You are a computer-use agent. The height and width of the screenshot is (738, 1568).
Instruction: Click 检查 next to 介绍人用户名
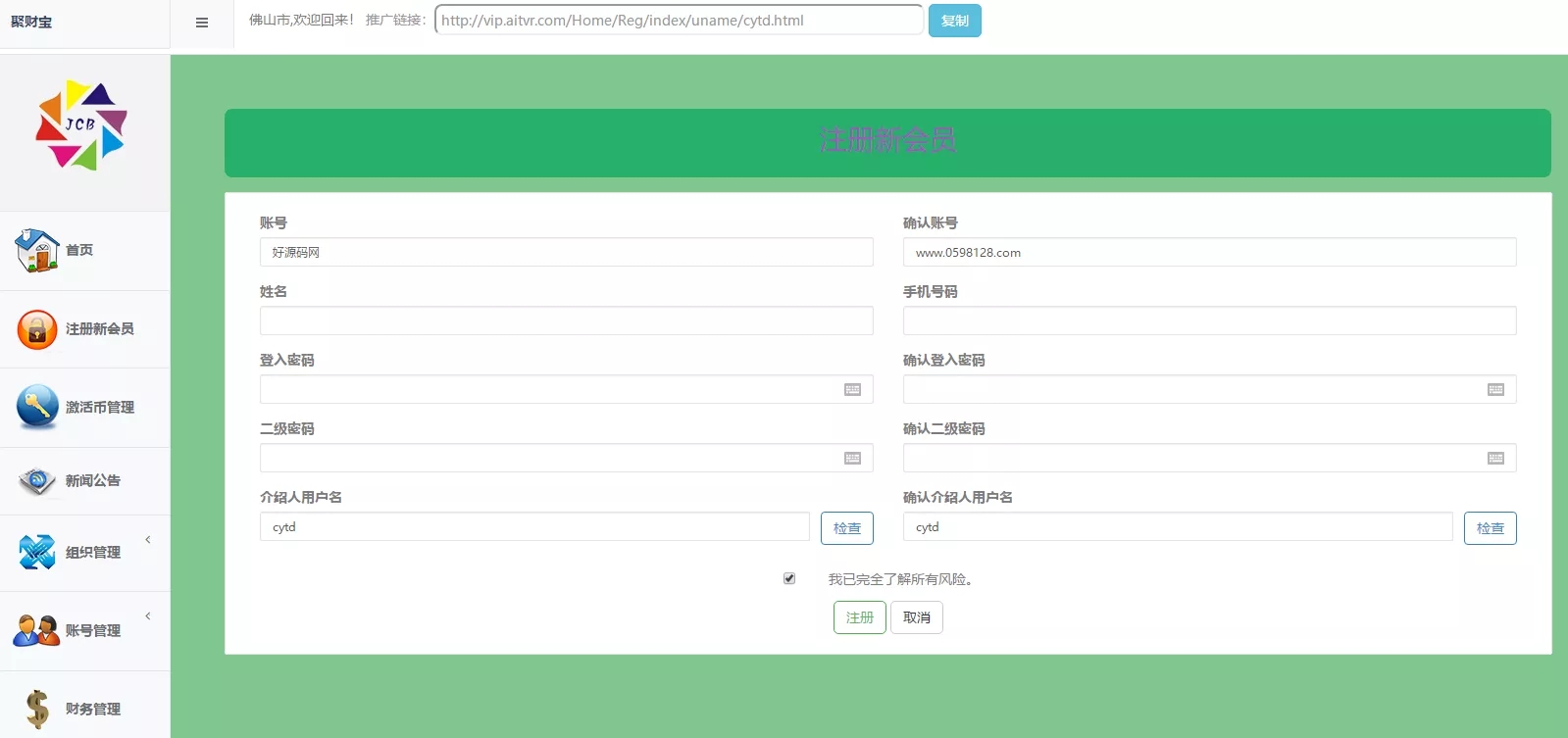pyautogui.click(x=846, y=528)
